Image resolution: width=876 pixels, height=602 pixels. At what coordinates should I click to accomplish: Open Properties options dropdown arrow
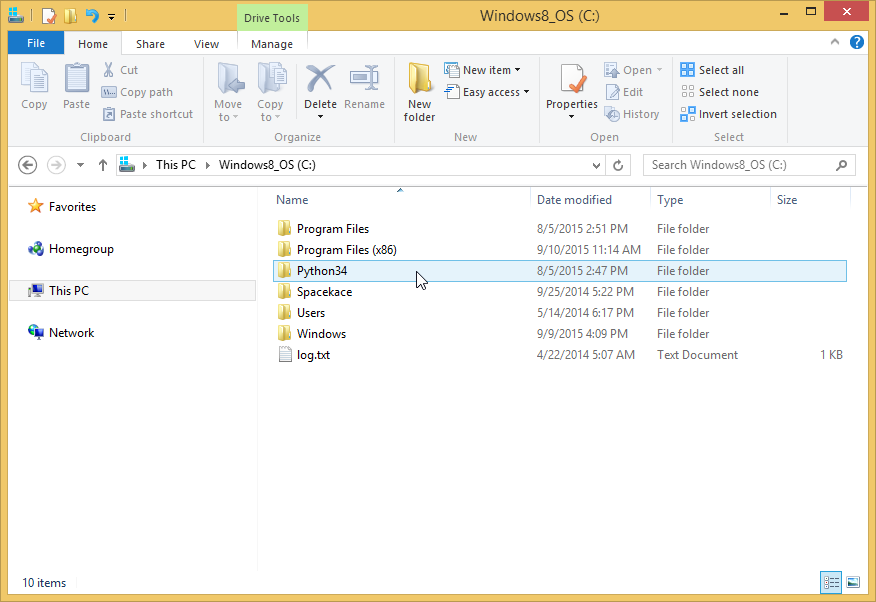(x=572, y=117)
